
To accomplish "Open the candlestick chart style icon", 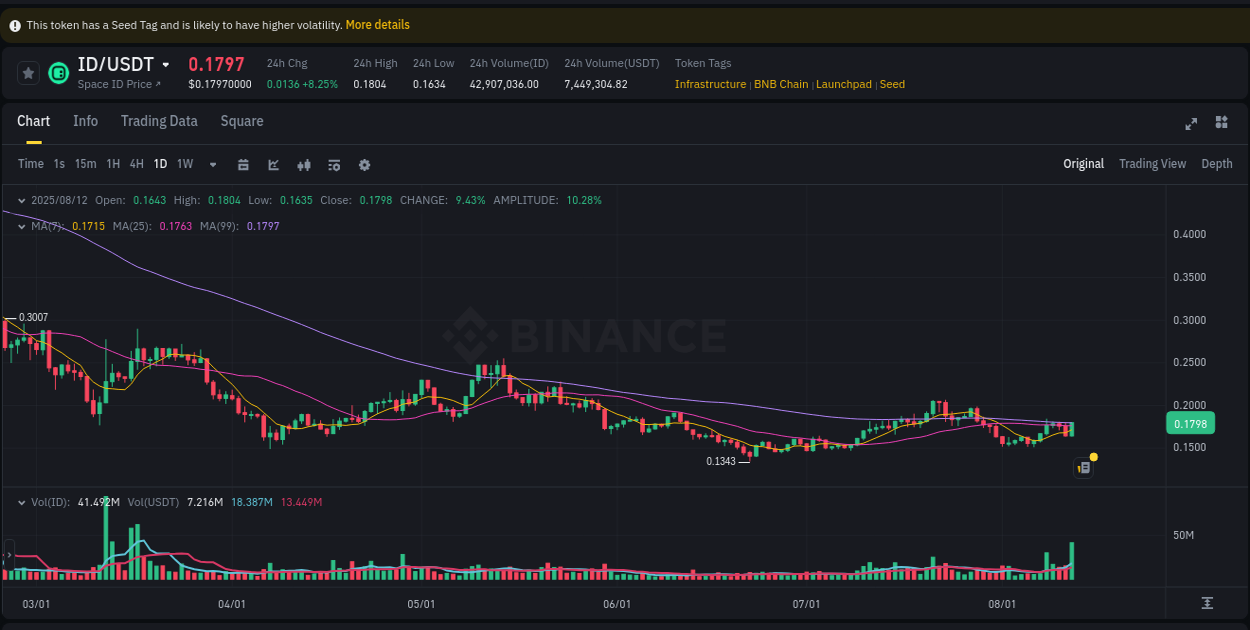I will 304,164.
